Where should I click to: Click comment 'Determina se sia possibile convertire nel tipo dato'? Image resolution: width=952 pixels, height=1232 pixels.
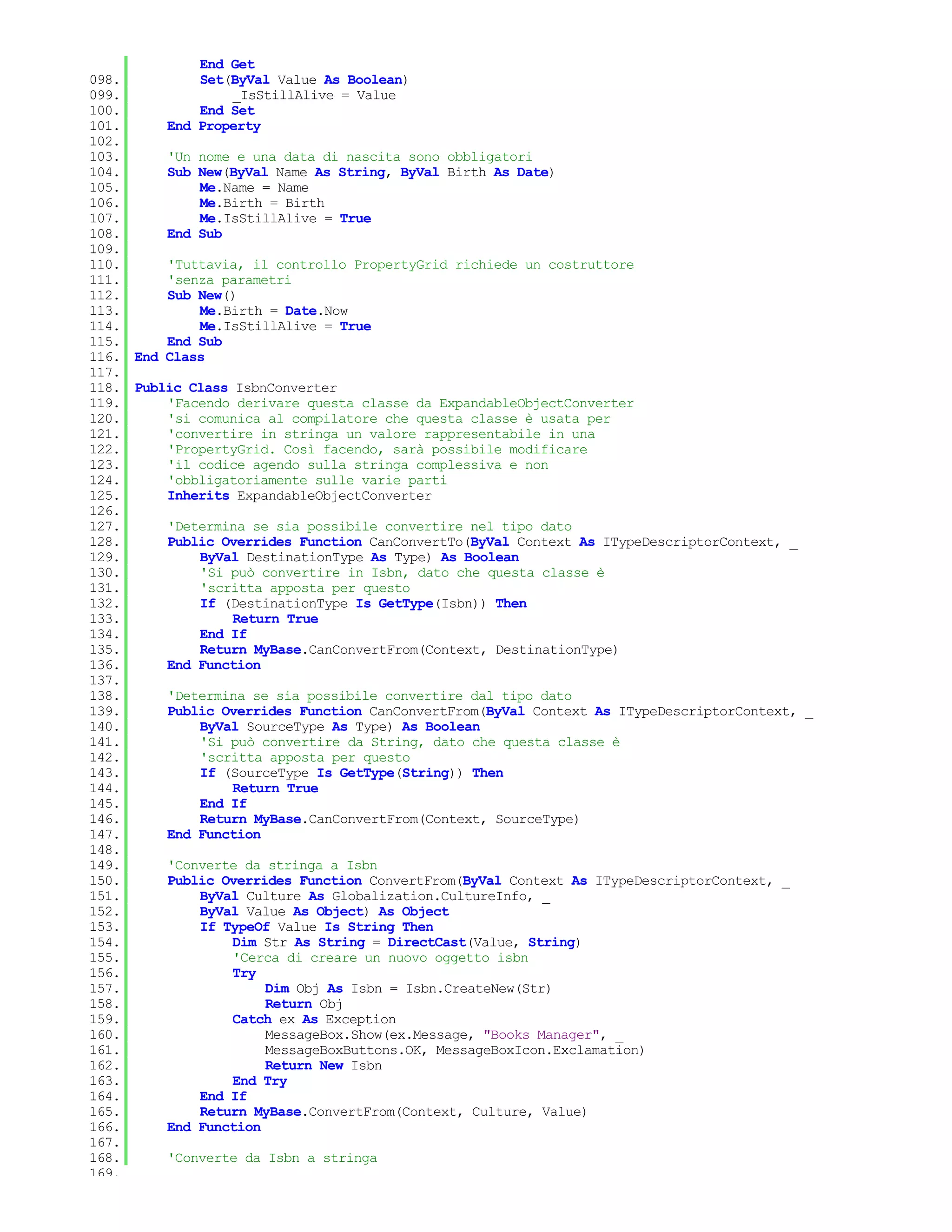click(x=370, y=527)
